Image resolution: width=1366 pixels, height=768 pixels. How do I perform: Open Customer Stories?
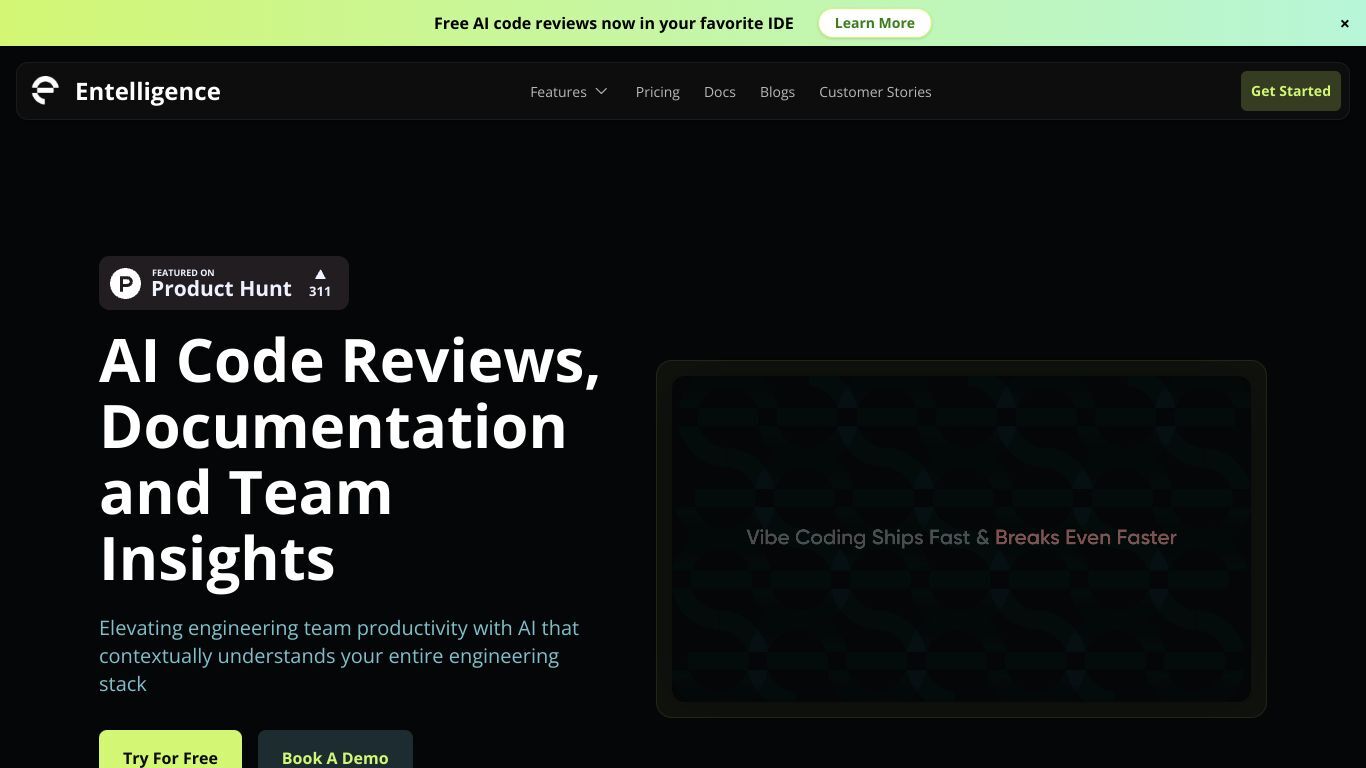(x=875, y=91)
